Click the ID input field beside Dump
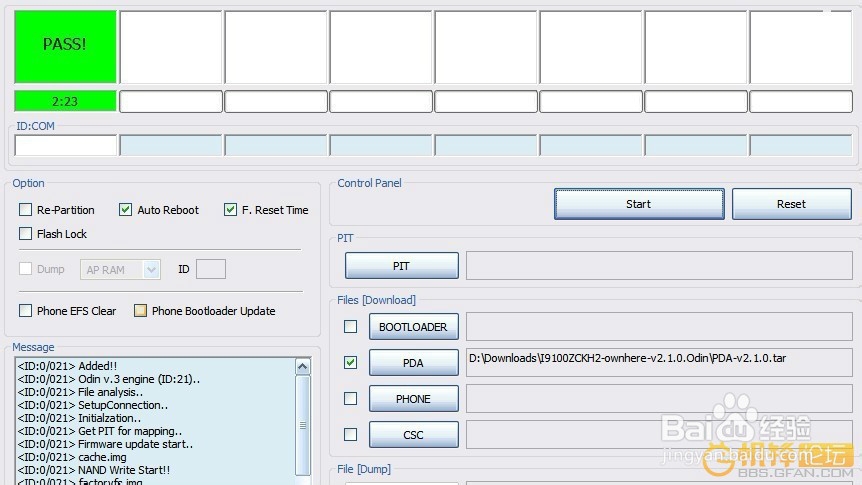This screenshot has width=862, height=485. [x=211, y=269]
